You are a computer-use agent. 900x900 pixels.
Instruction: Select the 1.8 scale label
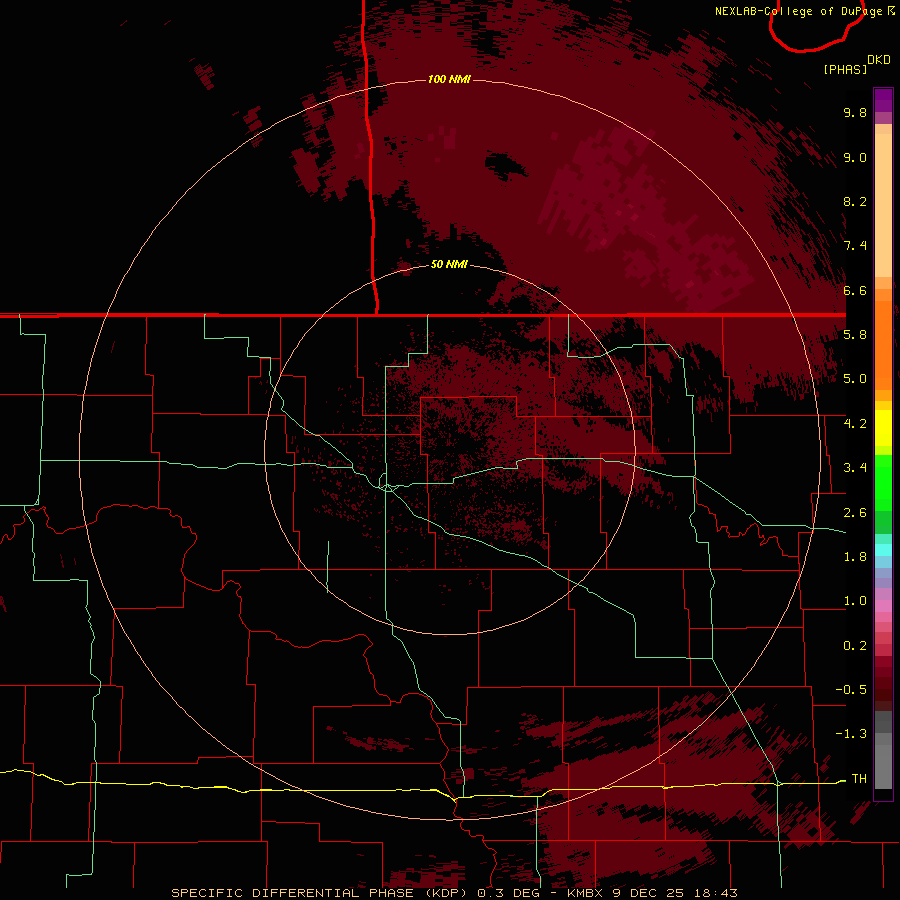[855, 557]
